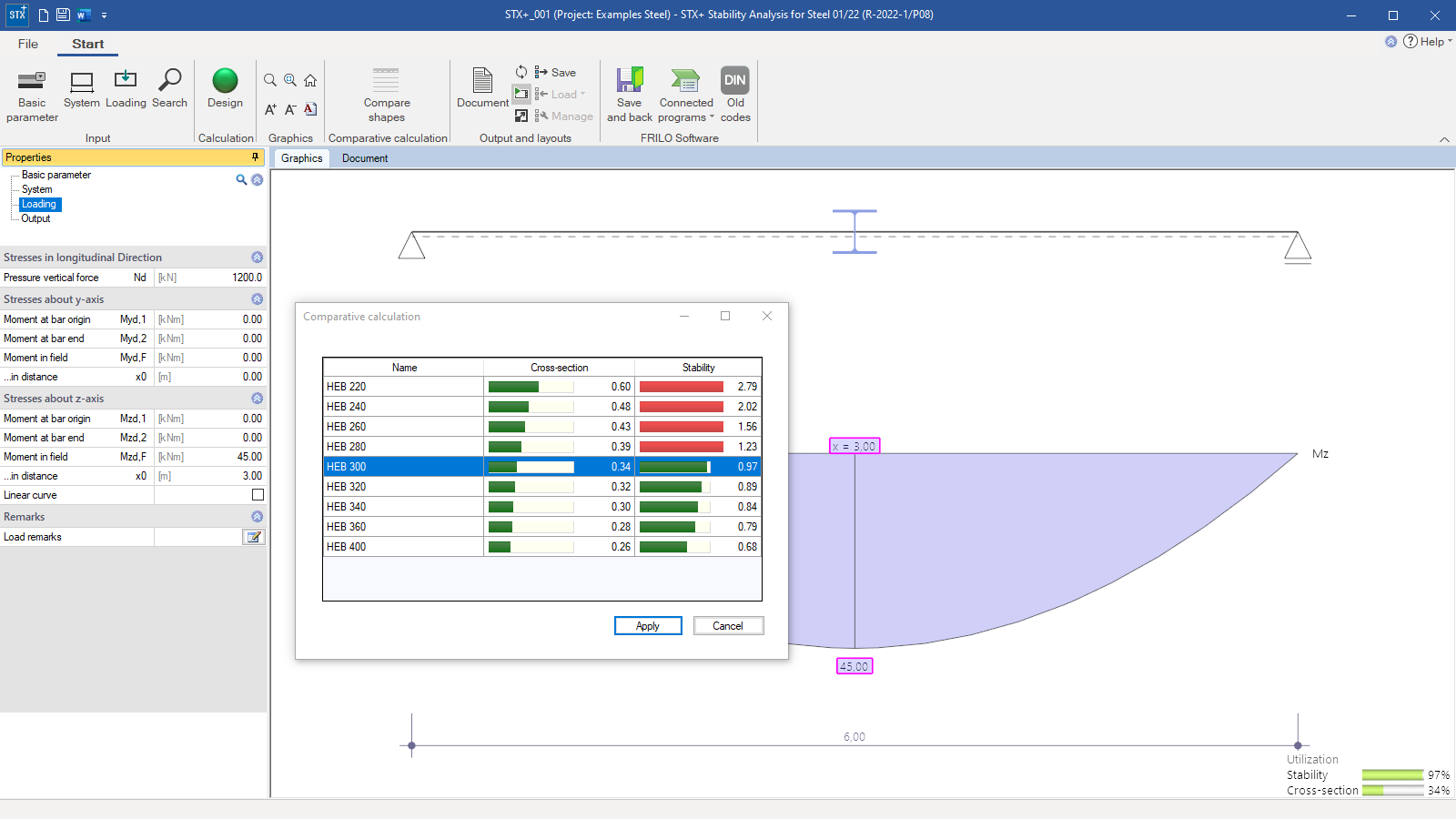The image size is (1456, 819).
Task: Click Save layout in Output and layouts
Action: point(555,72)
